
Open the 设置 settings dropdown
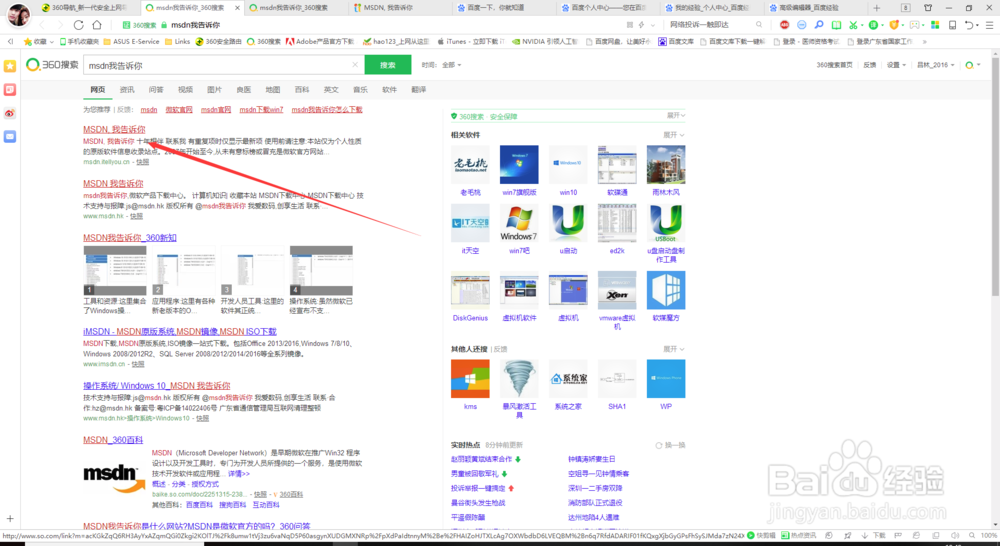[x=896, y=65]
